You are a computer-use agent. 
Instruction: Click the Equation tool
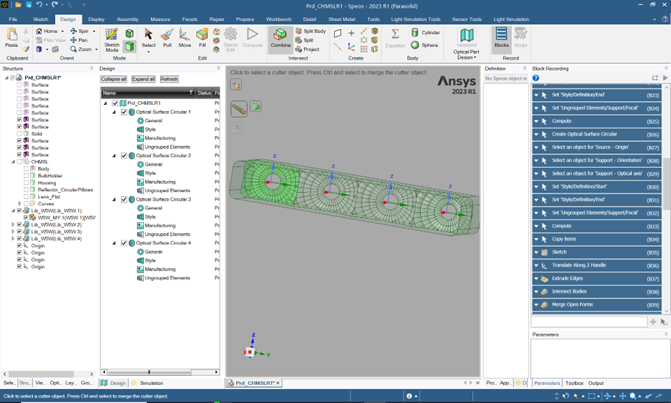395,38
